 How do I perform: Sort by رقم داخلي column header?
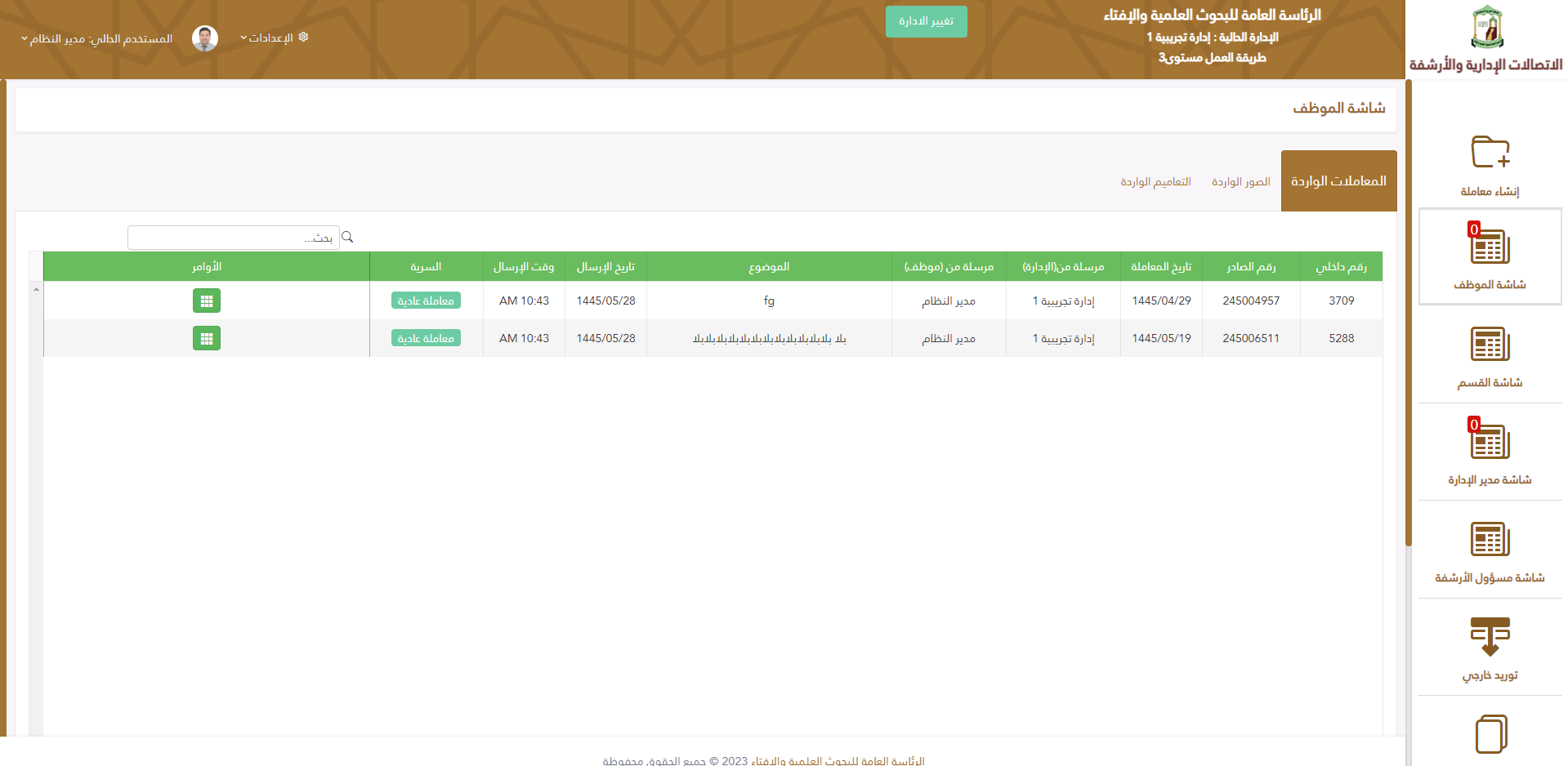point(1341,267)
